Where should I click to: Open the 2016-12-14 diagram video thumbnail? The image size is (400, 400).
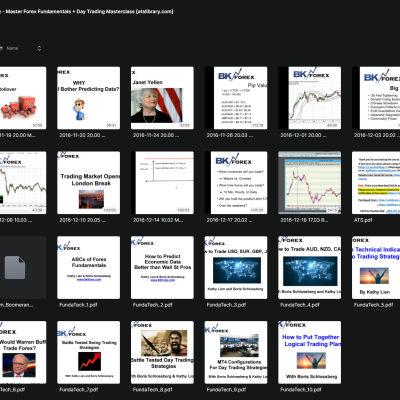(x=162, y=183)
